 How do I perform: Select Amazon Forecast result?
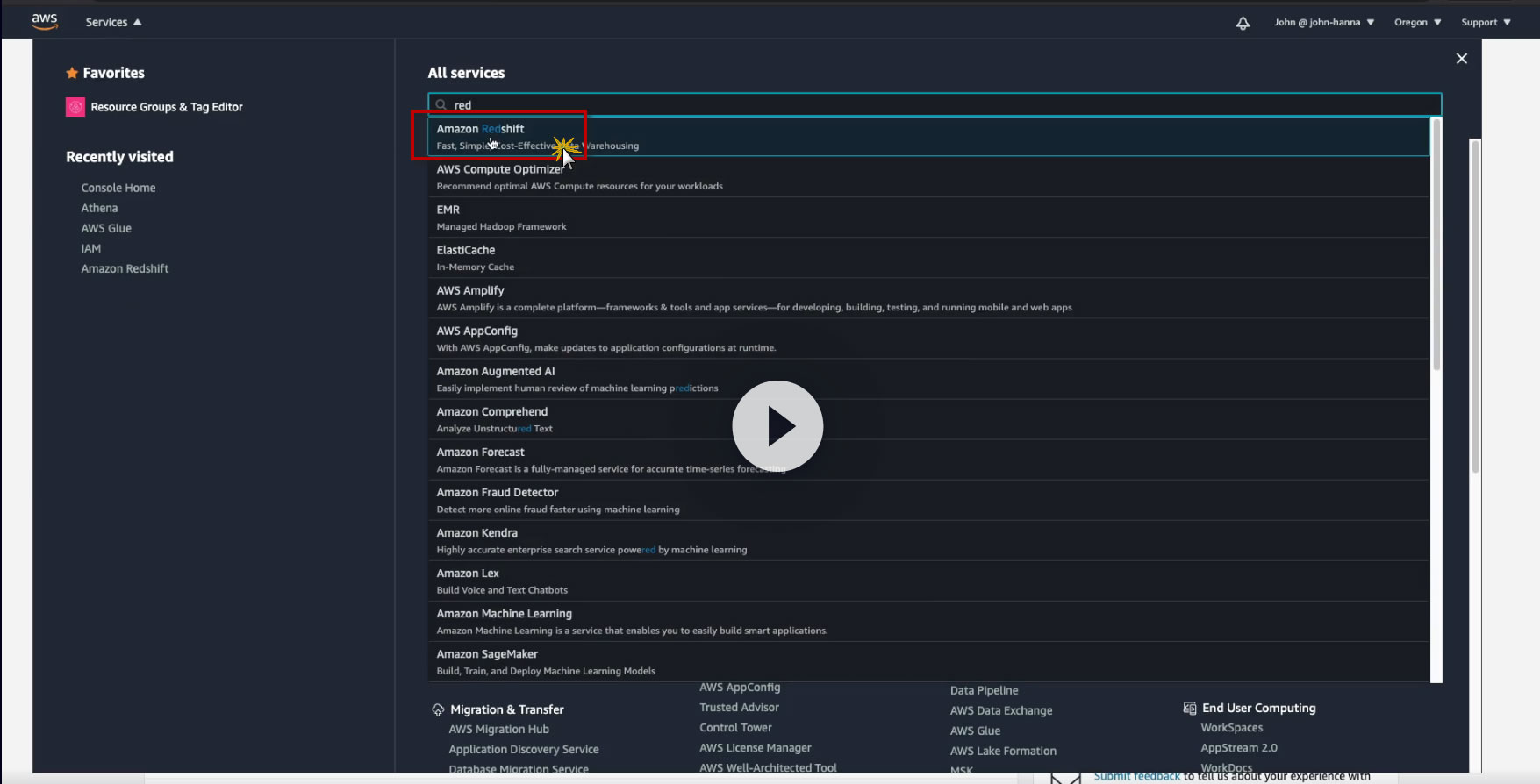click(928, 460)
